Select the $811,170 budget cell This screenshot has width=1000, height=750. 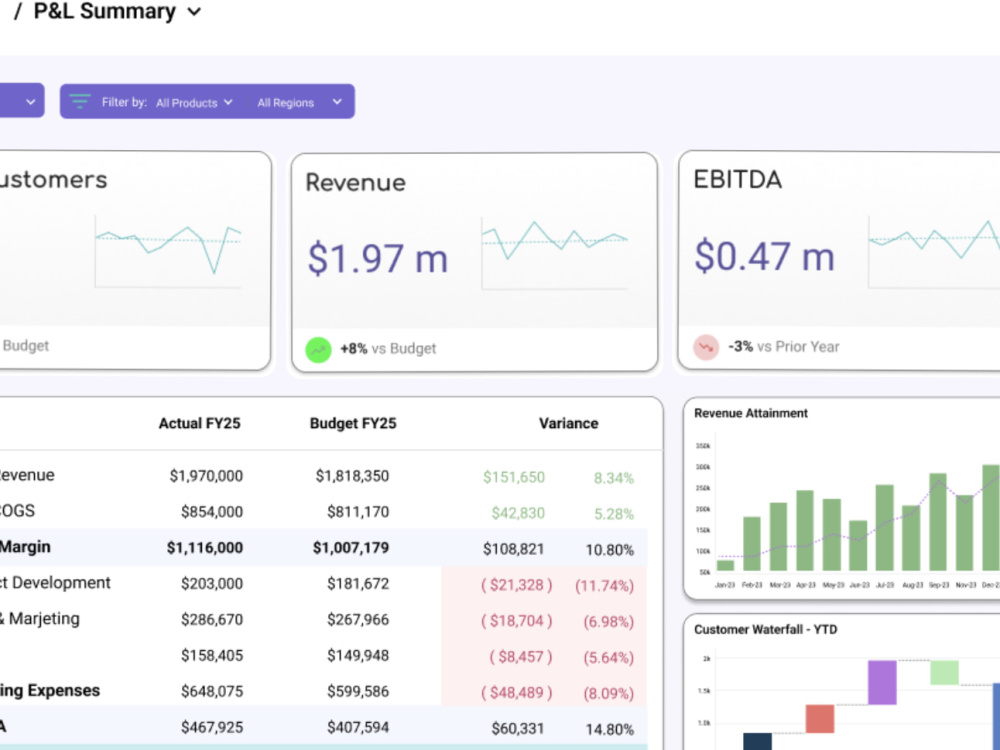pos(358,511)
